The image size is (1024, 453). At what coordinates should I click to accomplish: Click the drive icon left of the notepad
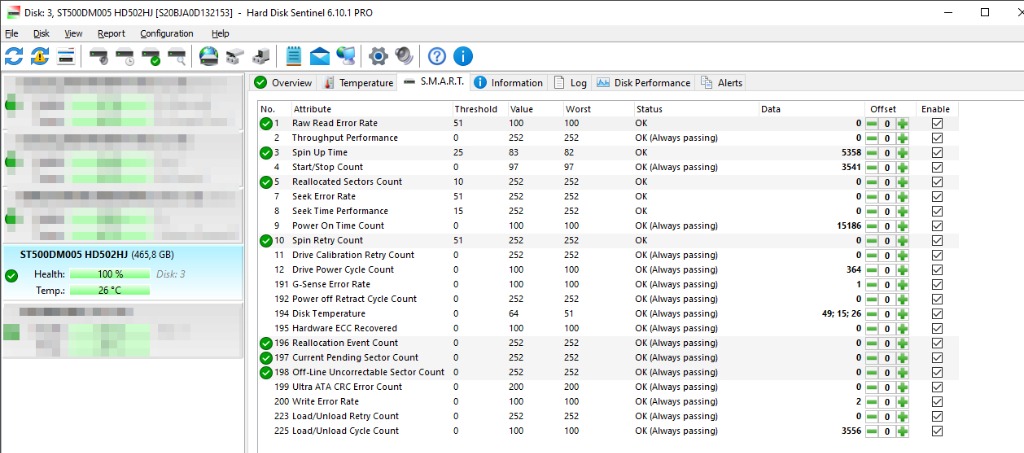coord(261,57)
